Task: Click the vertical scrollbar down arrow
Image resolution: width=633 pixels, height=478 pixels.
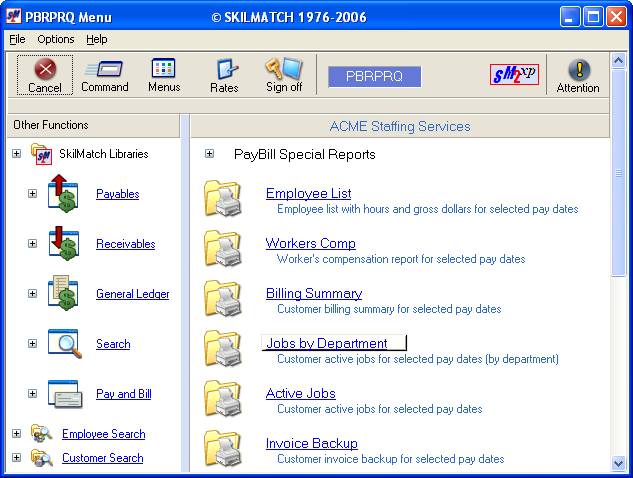Action: 618,463
